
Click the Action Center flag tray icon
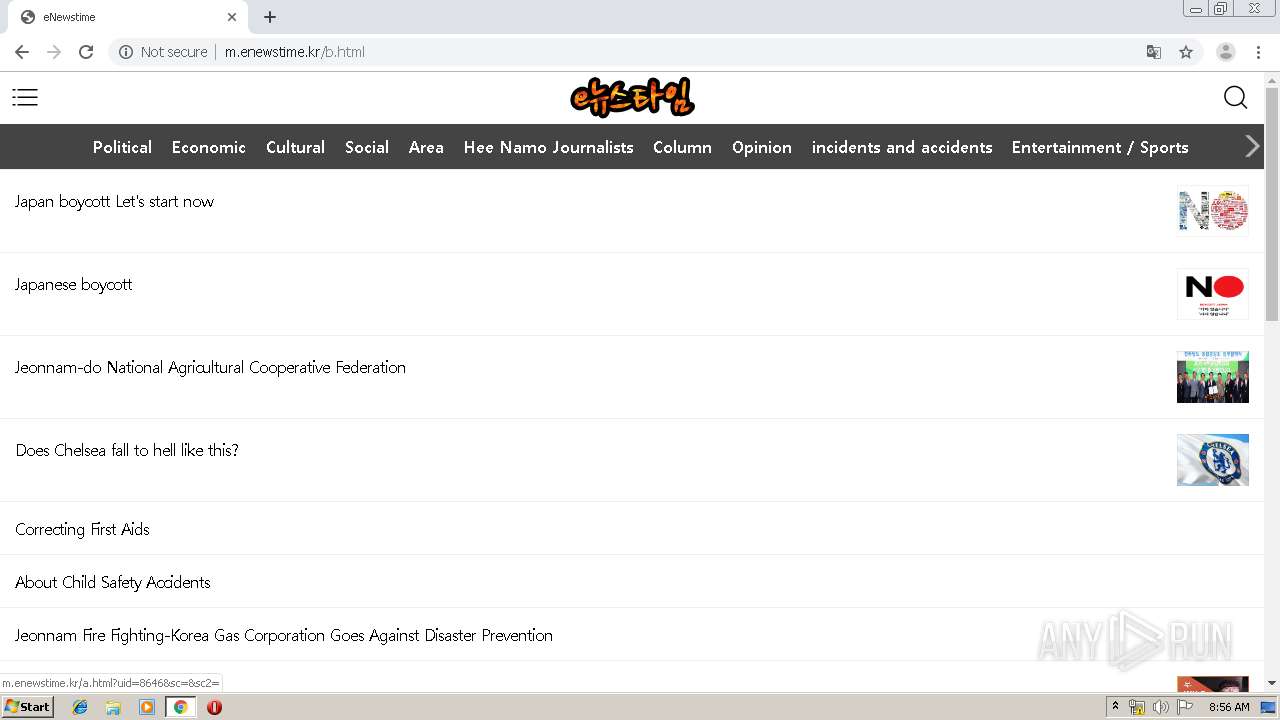[1185, 707]
